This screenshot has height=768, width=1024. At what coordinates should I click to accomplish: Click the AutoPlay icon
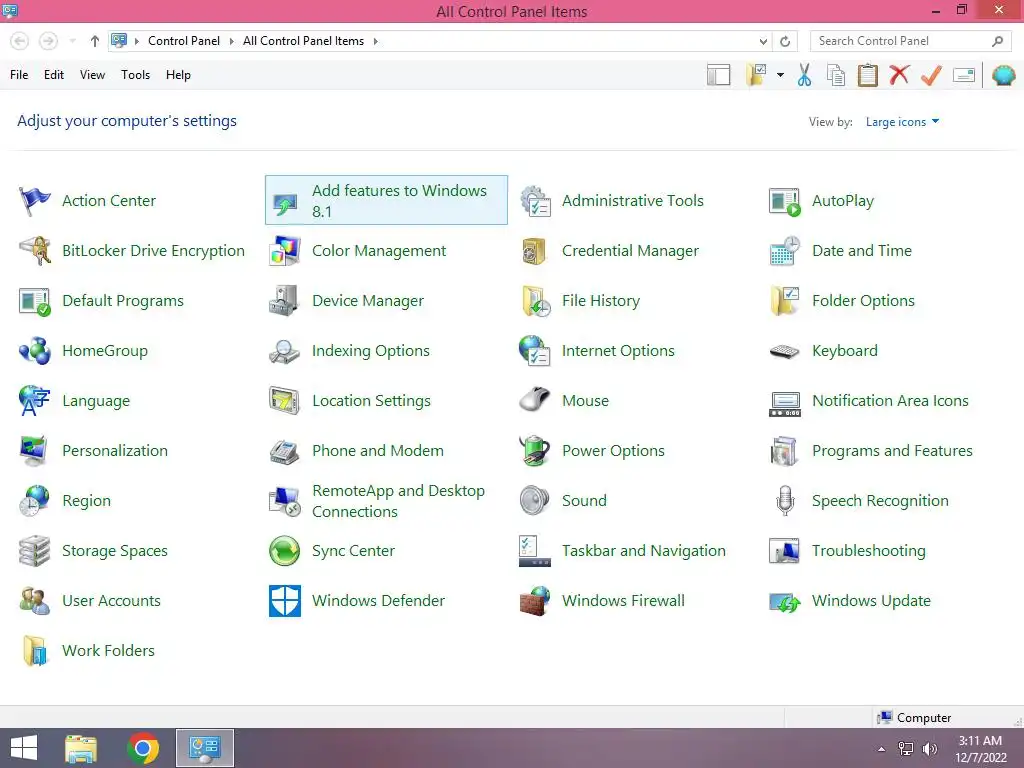(x=784, y=201)
